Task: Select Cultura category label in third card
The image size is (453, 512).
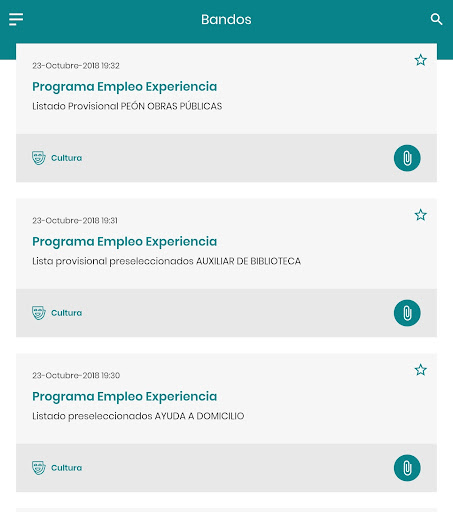Action: coord(66,468)
